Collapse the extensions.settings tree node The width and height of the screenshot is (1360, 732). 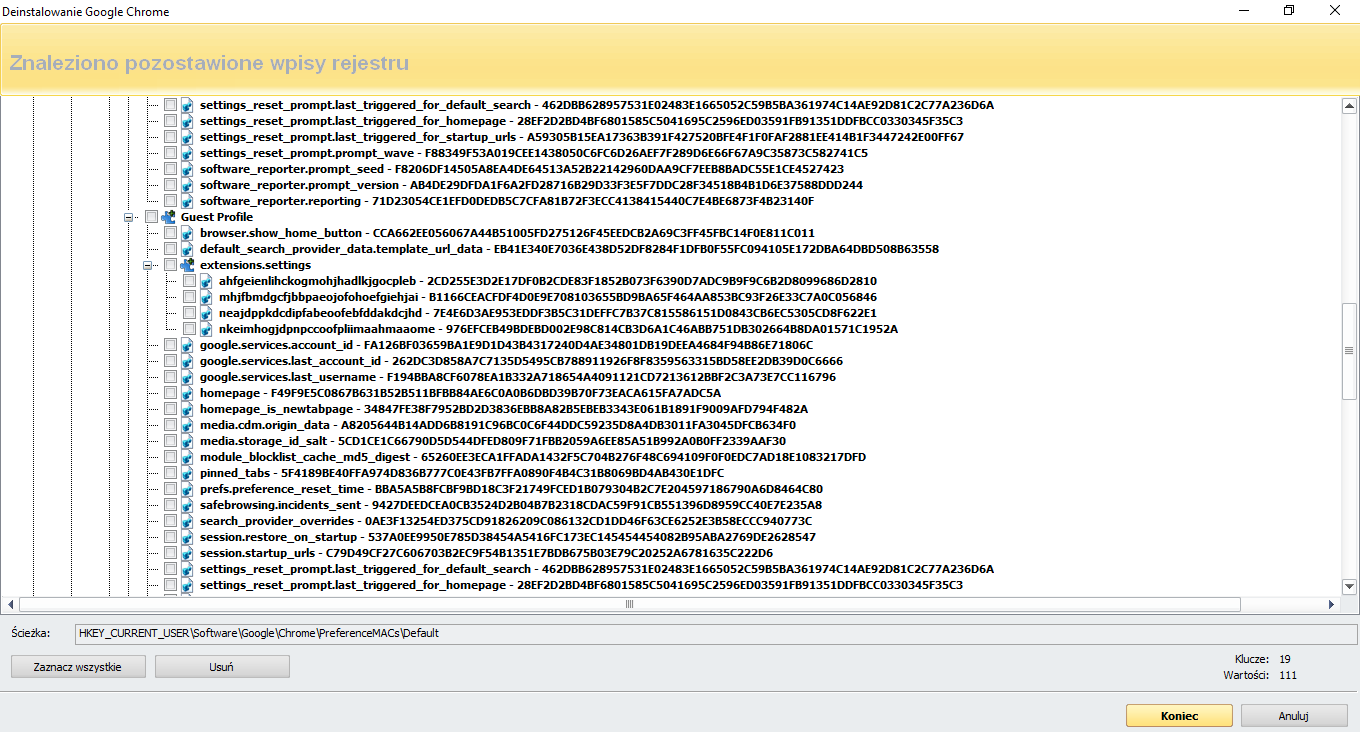tap(148, 265)
